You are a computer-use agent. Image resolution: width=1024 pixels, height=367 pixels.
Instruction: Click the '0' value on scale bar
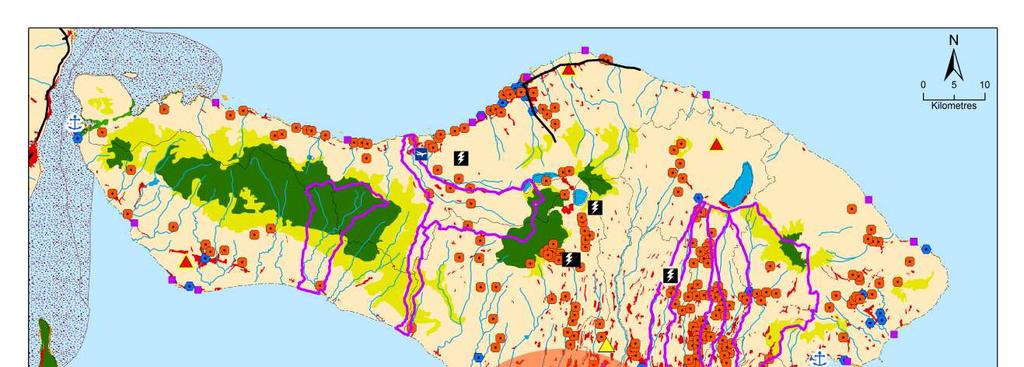923,85
